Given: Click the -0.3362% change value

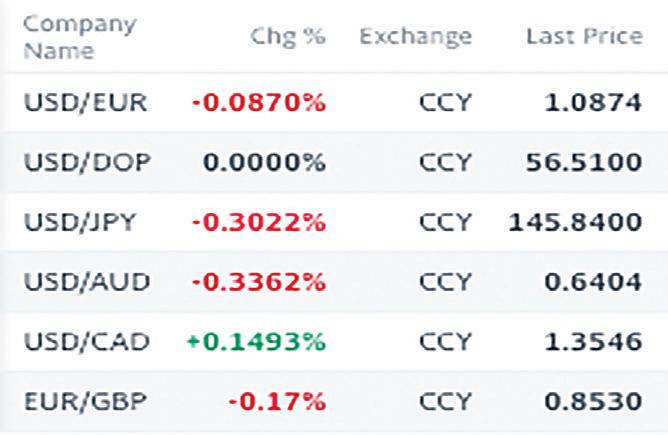Looking at the screenshot, I should (x=259, y=282).
